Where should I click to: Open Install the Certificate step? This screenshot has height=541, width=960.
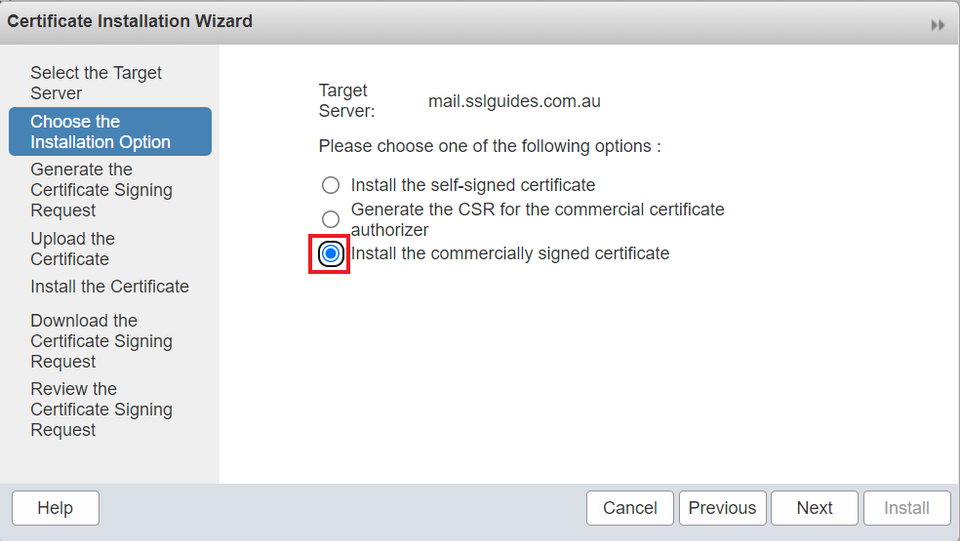(x=109, y=287)
